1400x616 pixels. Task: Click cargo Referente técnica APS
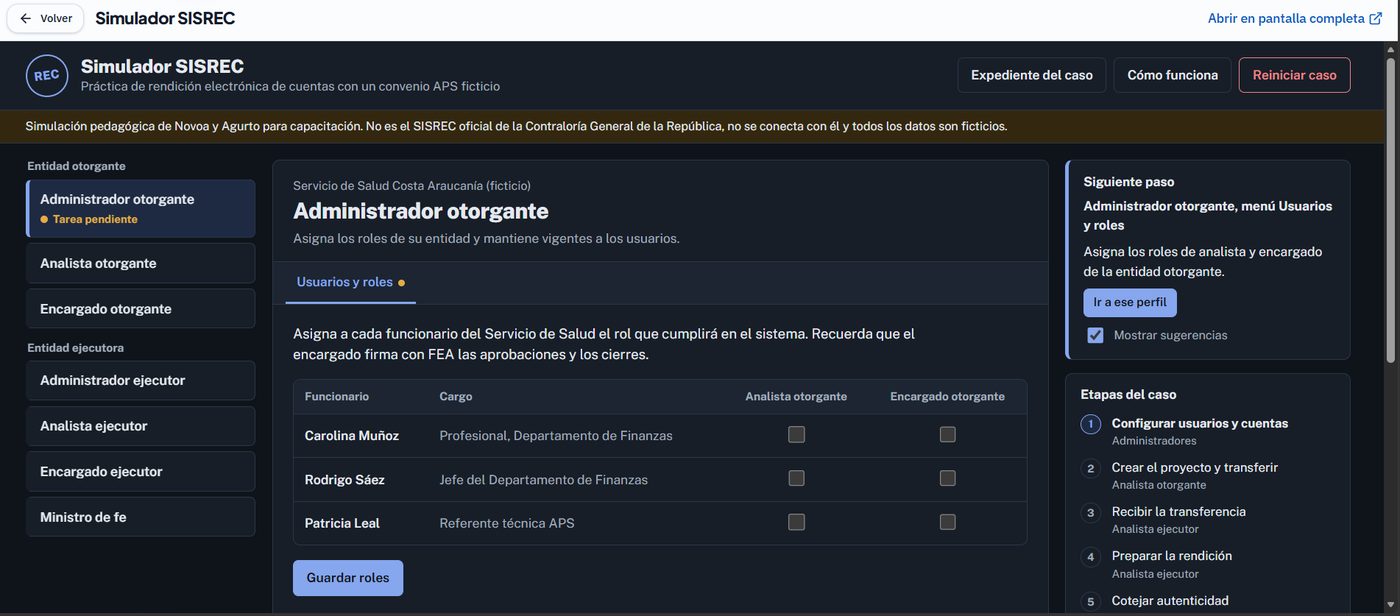[x=507, y=523]
